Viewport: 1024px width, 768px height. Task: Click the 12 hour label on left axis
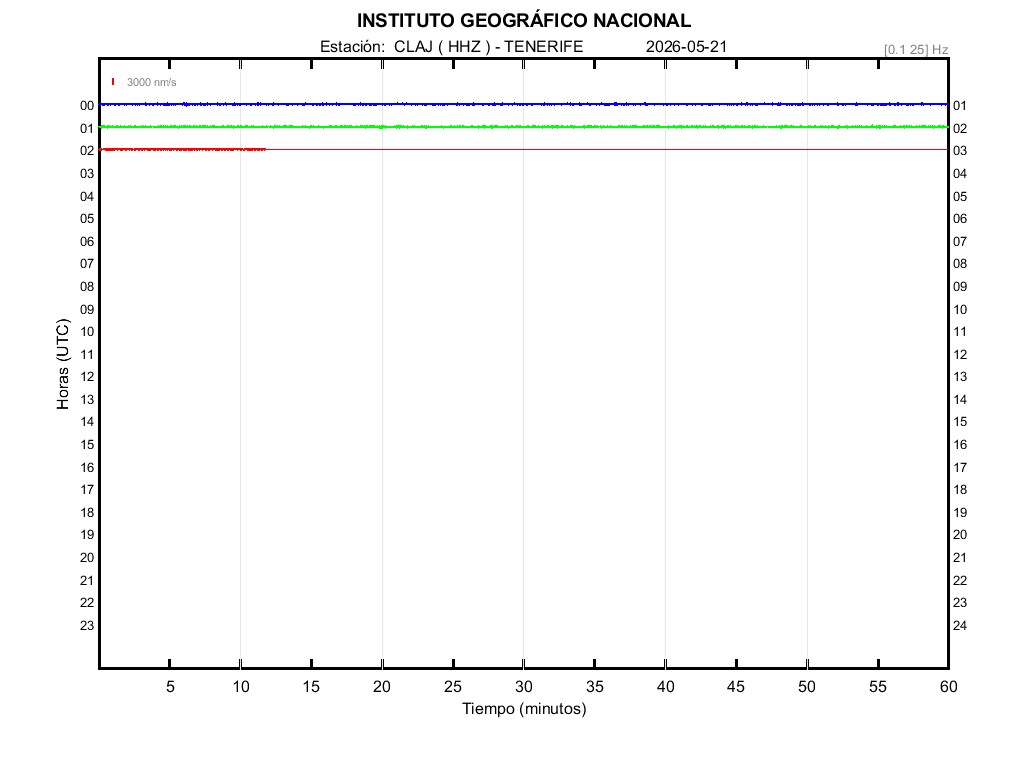click(87, 377)
